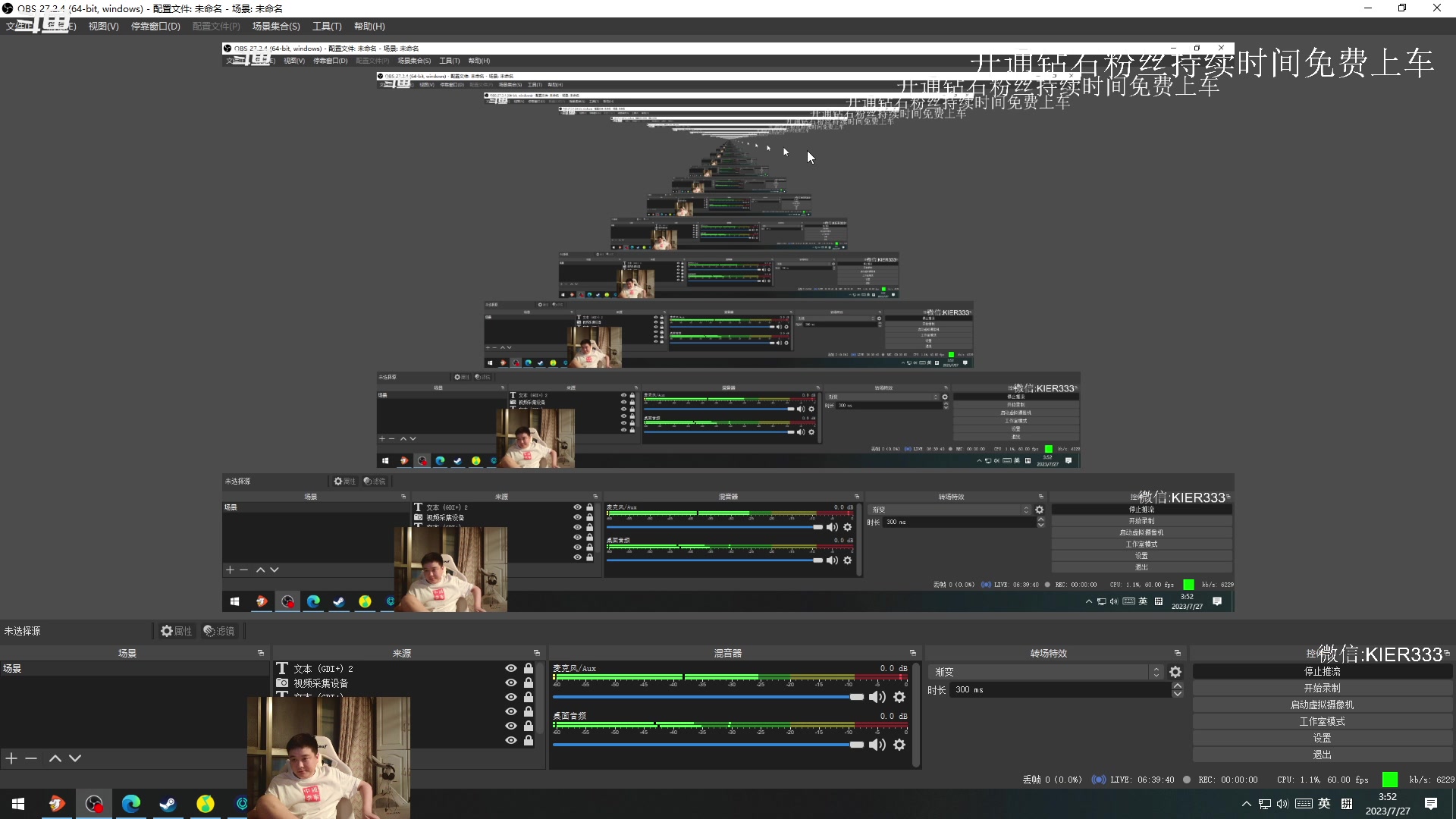Open OBS Studio from the taskbar
1456x819 pixels.
(x=94, y=804)
